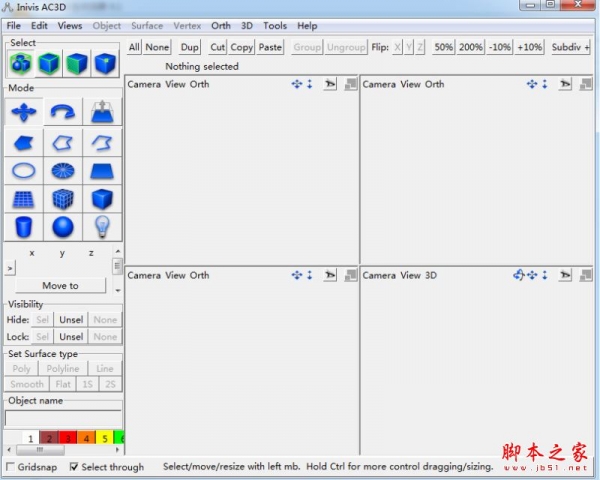Choose the wireframe Box mesh tool
This screenshot has width=600, height=480.
pyautogui.click(x=63, y=199)
